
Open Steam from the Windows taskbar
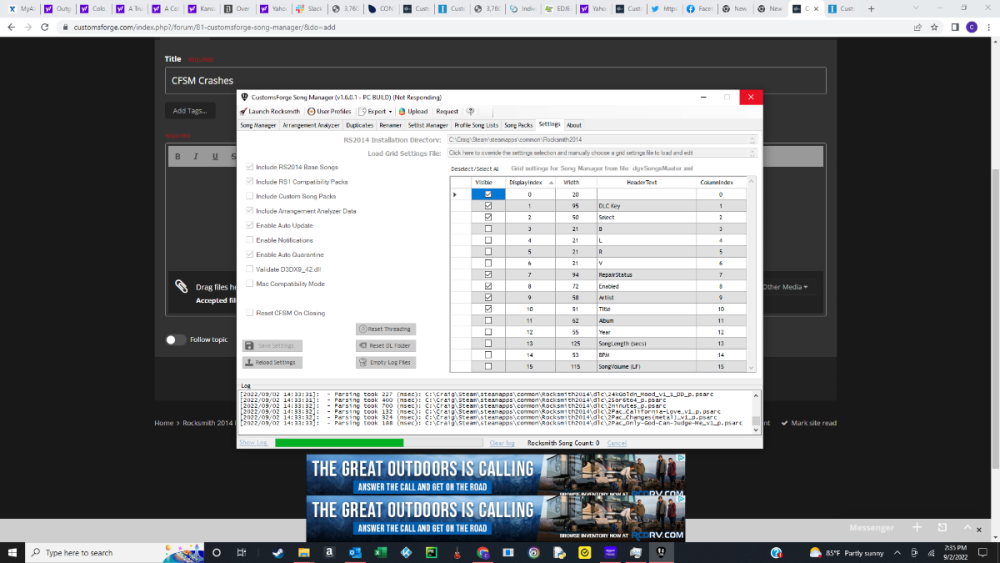tap(276, 552)
